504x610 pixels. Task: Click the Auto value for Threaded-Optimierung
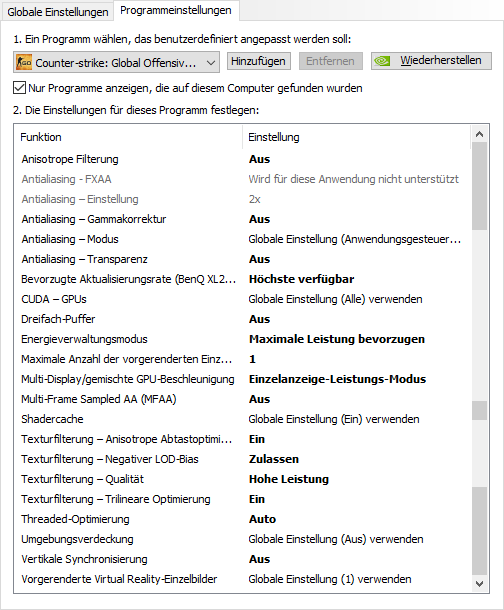pos(262,519)
